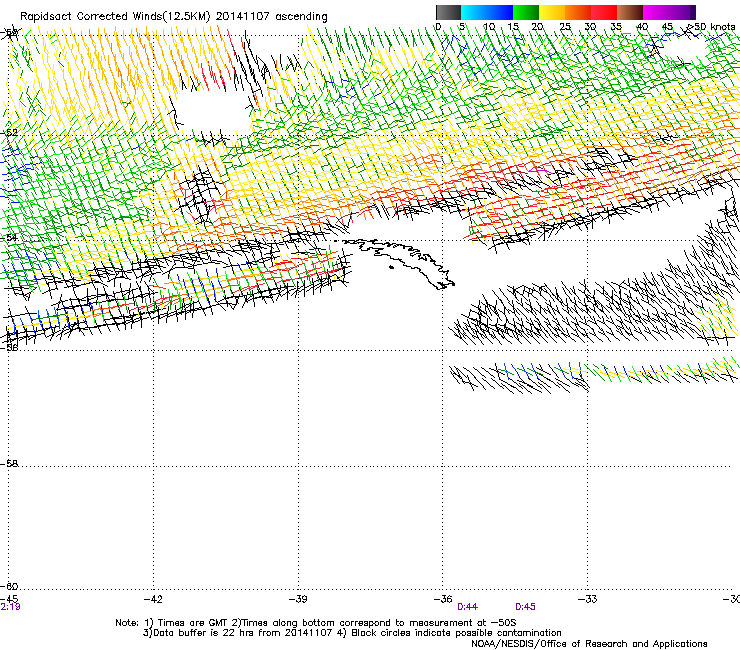Click the NOAA/NESDIS credit line

[589, 644]
